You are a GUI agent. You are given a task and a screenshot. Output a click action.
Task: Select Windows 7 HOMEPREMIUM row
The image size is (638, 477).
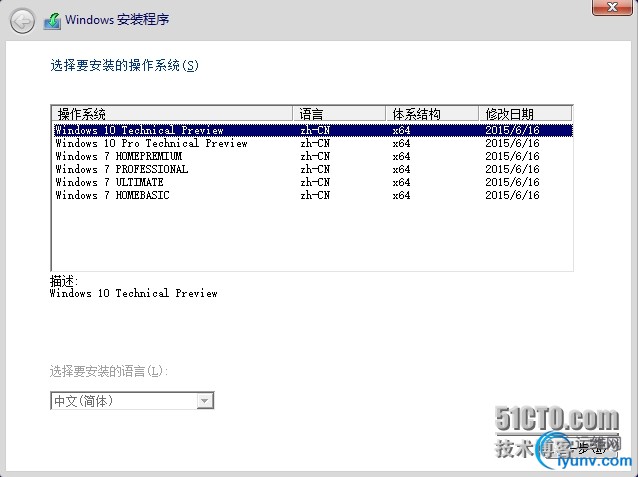[x=312, y=156]
